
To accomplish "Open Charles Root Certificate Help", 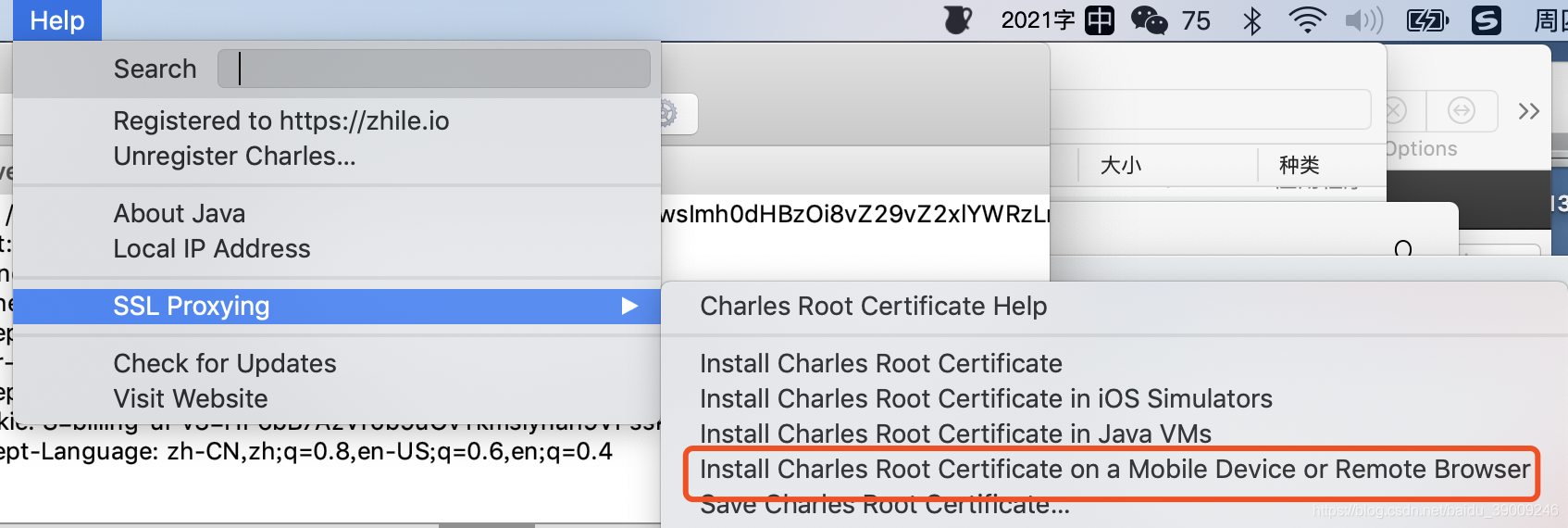I will 873,306.
